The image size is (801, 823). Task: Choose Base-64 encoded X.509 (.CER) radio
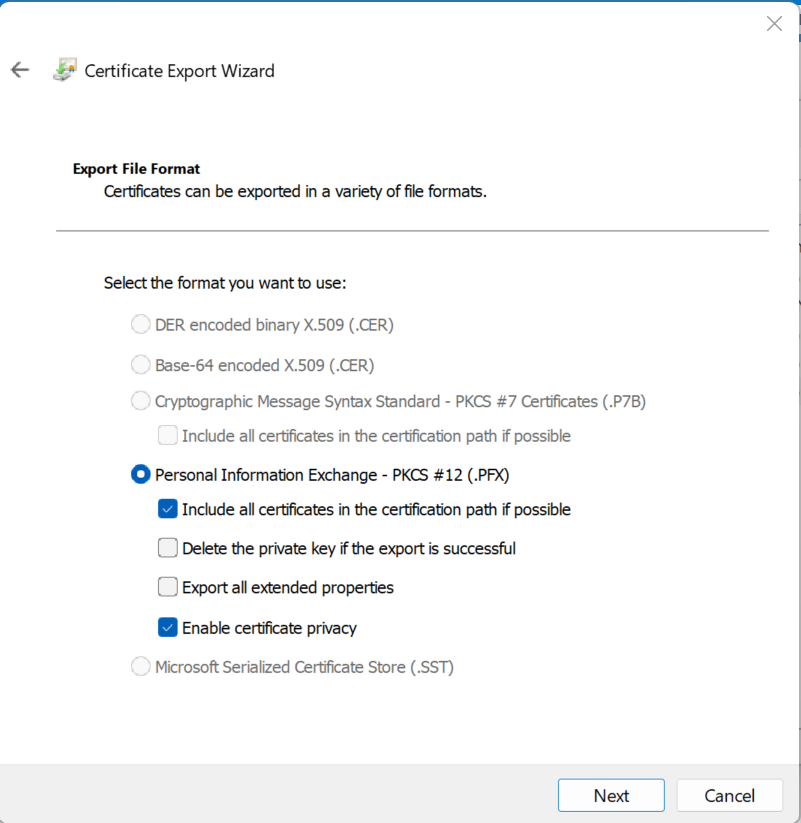(x=140, y=365)
